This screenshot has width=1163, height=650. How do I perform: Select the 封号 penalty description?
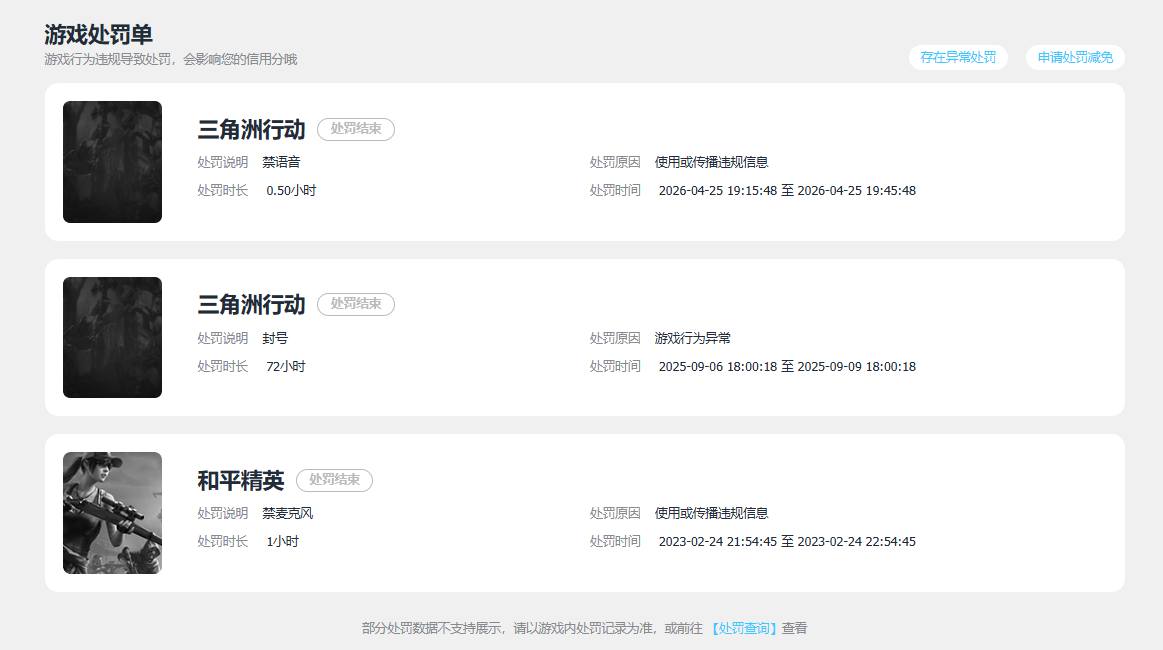(x=275, y=338)
